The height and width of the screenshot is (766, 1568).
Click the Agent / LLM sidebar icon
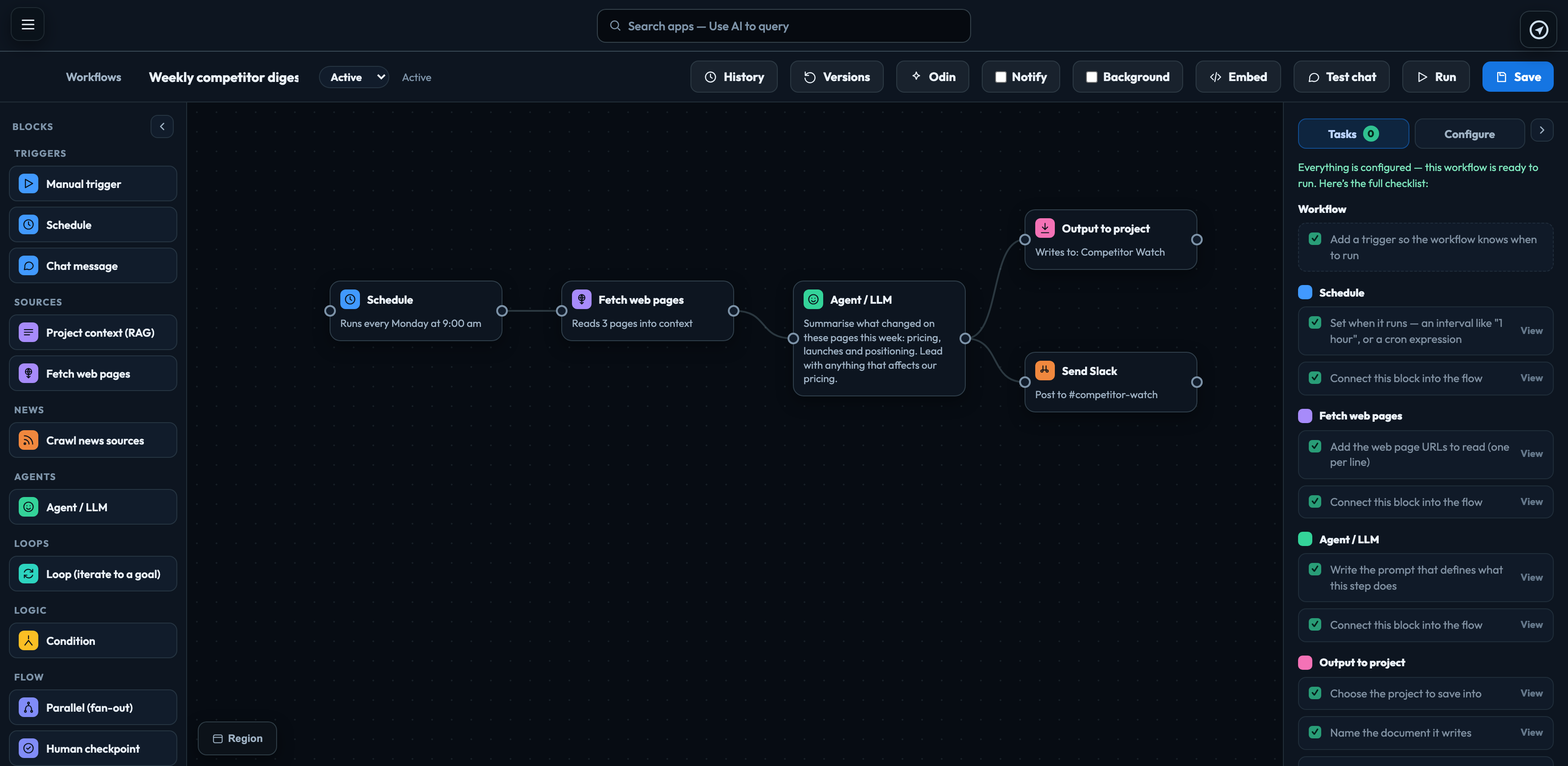[29, 507]
